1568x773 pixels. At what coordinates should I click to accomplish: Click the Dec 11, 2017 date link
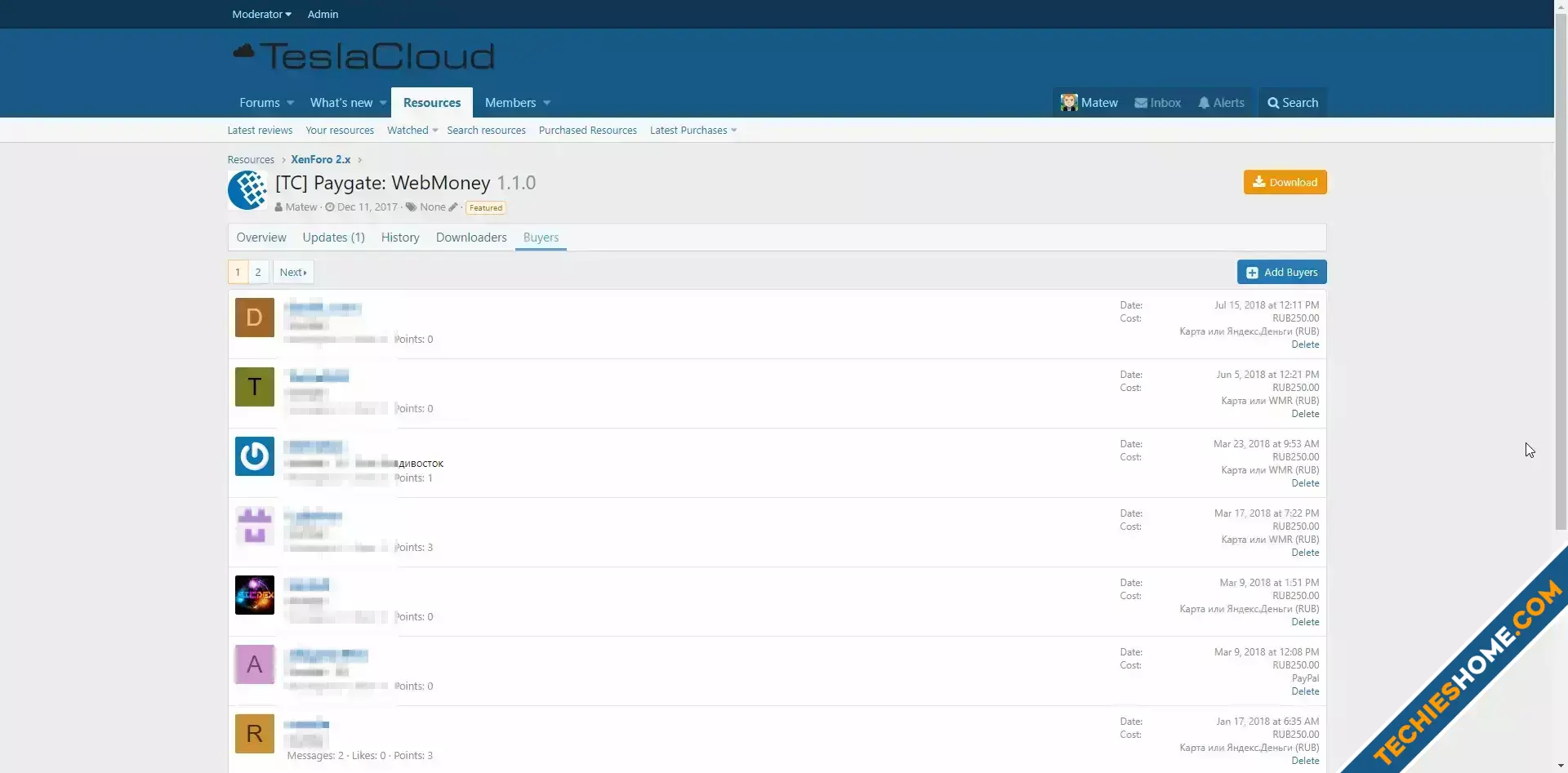[367, 207]
